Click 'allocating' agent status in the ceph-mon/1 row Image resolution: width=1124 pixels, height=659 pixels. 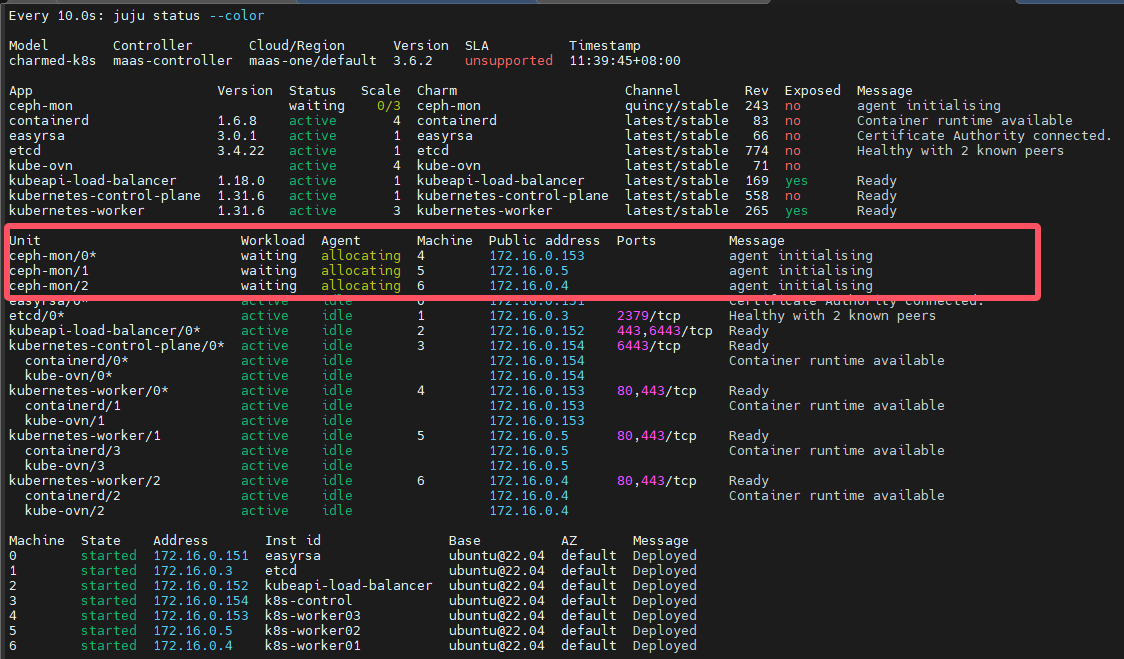point(361,271)
